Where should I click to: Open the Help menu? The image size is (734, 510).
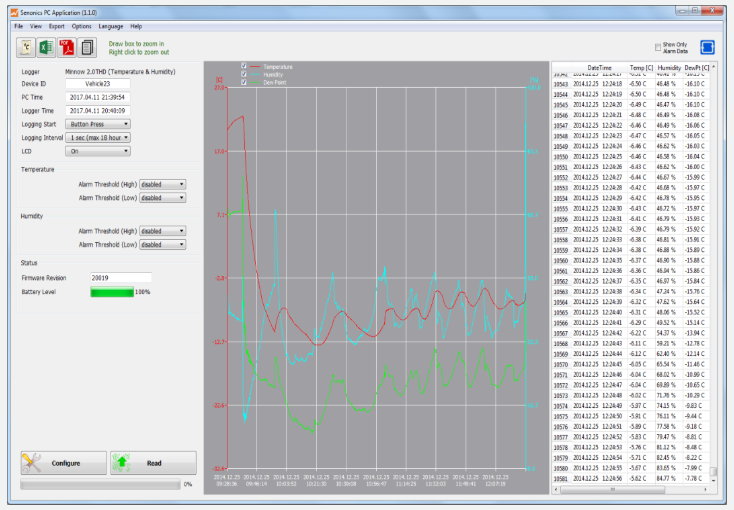(x=136, y=26)
